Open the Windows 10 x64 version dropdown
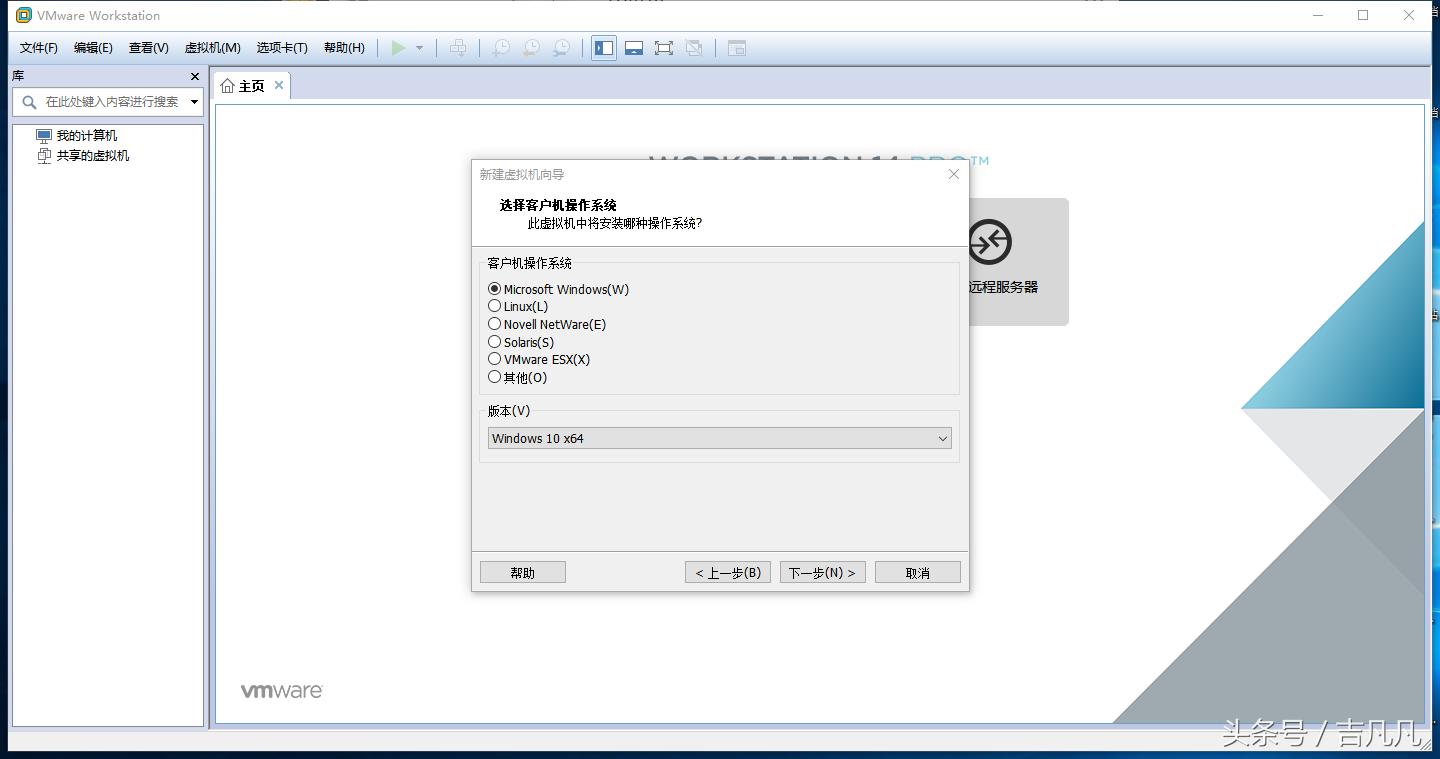This screenshot has height=759, width=1440. coord(941,438)
